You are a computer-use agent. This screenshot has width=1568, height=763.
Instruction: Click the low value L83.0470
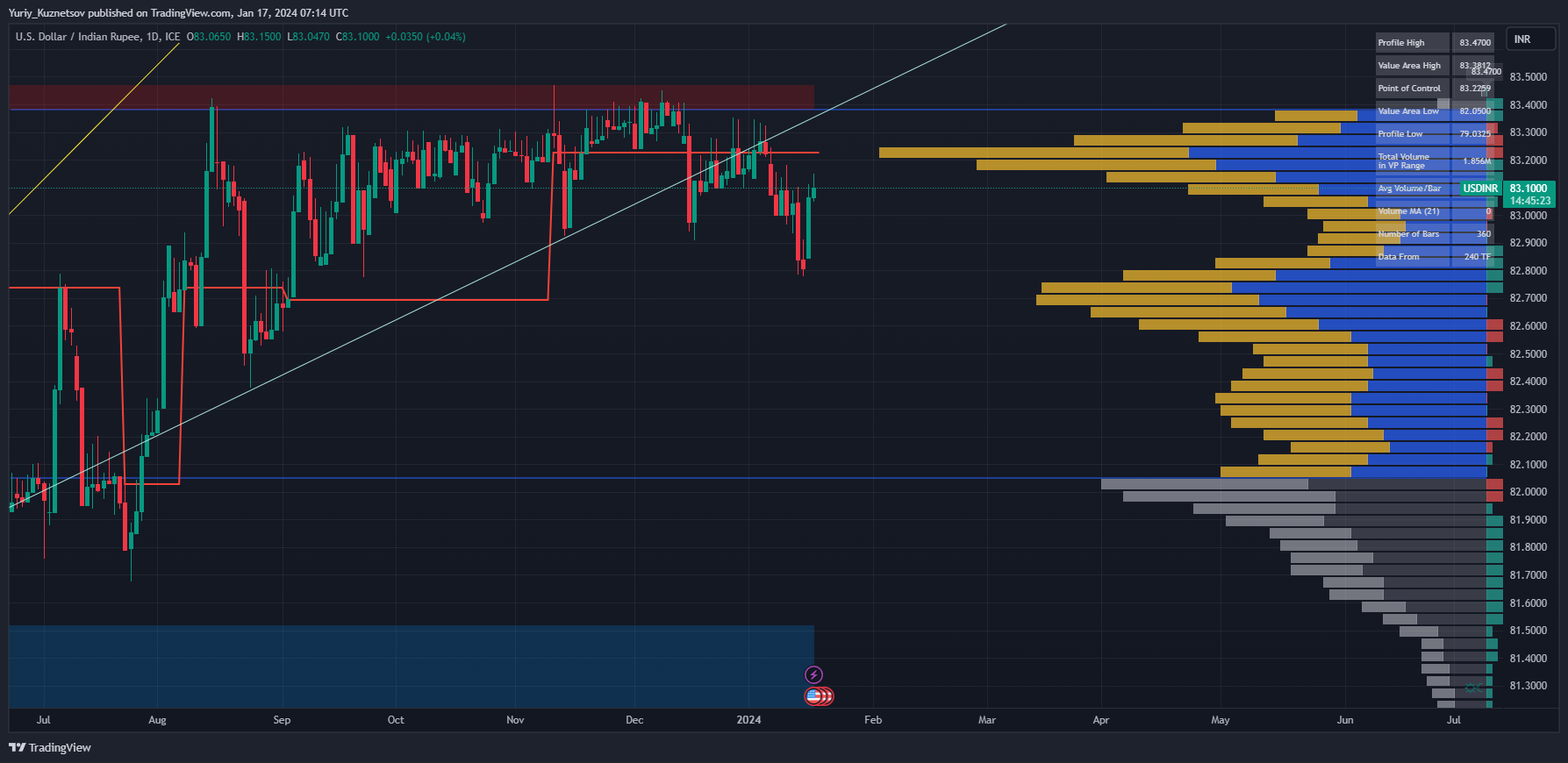tap(308, 37)
